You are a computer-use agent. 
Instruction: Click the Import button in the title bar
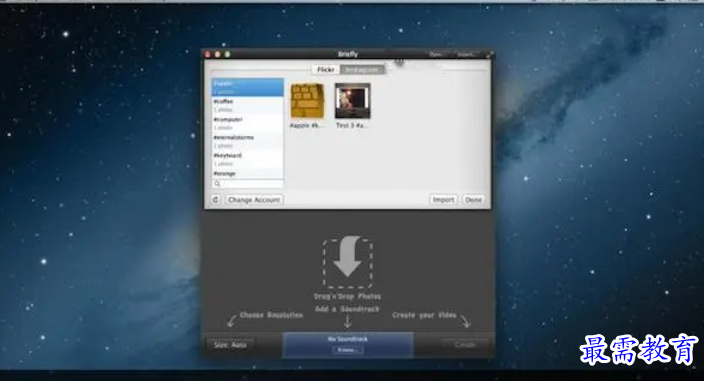tap(466, 54)
